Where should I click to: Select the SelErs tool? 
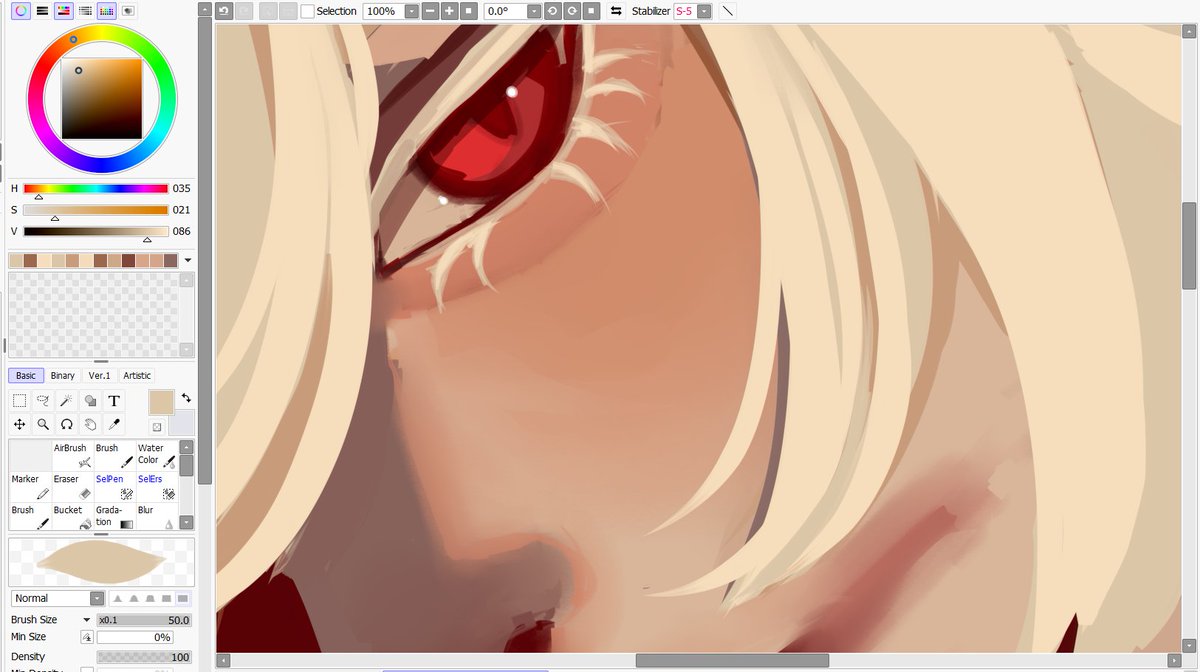coord(156,486)
